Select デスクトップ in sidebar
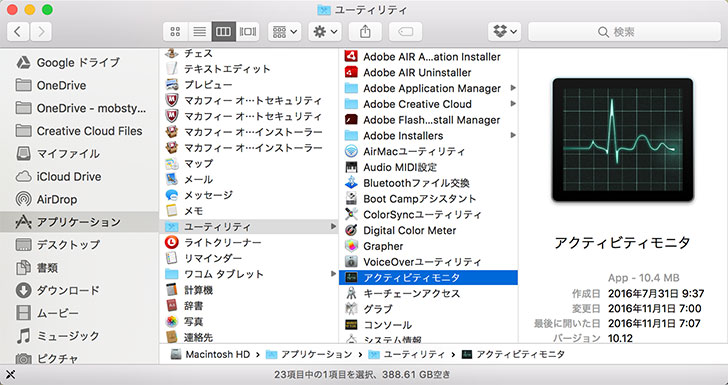The height and width of the screenshot is (385, 728). (x=79, y=244)
